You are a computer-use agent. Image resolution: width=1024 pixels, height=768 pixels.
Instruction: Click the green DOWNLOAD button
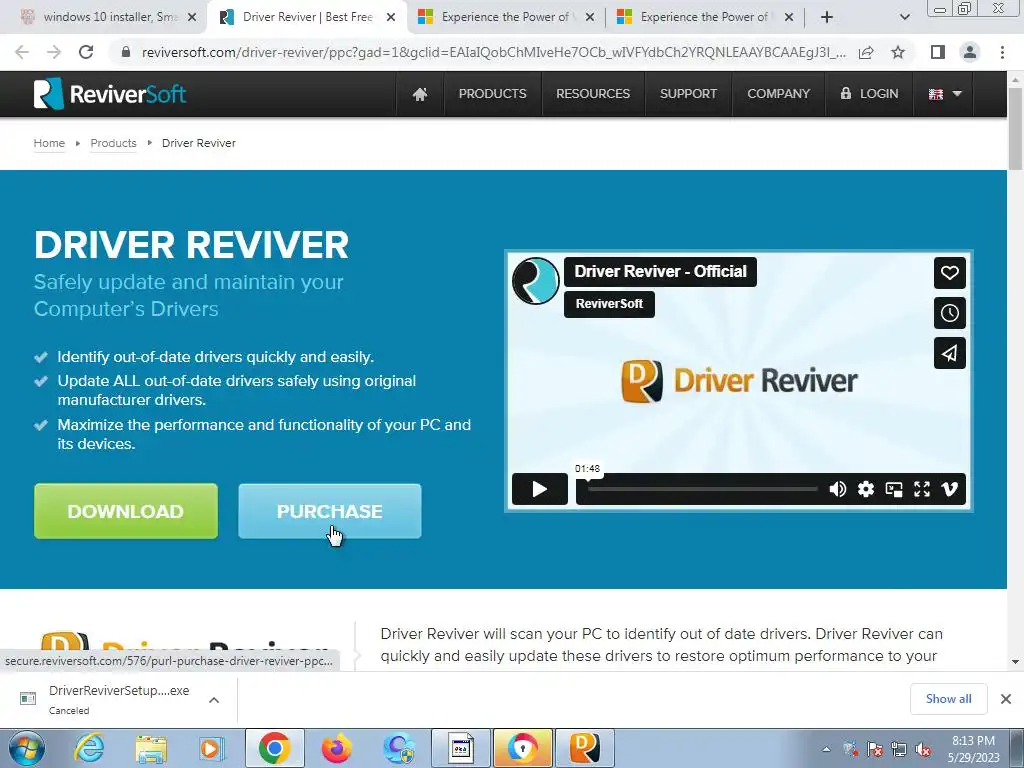tap(126, 511)
